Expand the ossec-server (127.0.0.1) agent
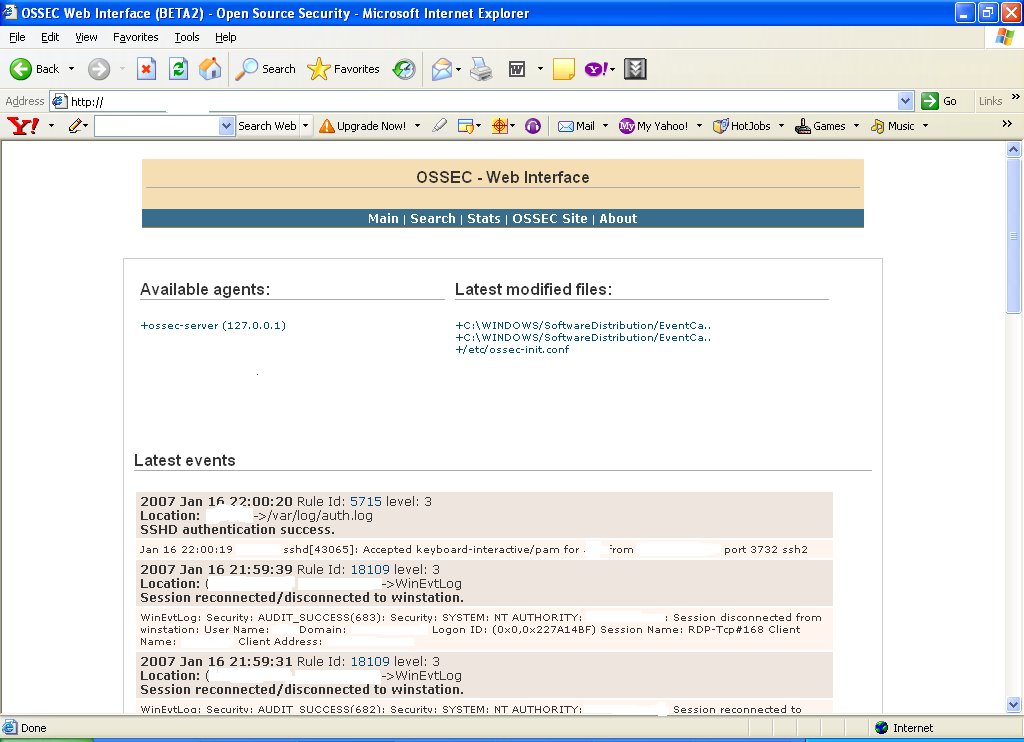 tap(214, 325)
